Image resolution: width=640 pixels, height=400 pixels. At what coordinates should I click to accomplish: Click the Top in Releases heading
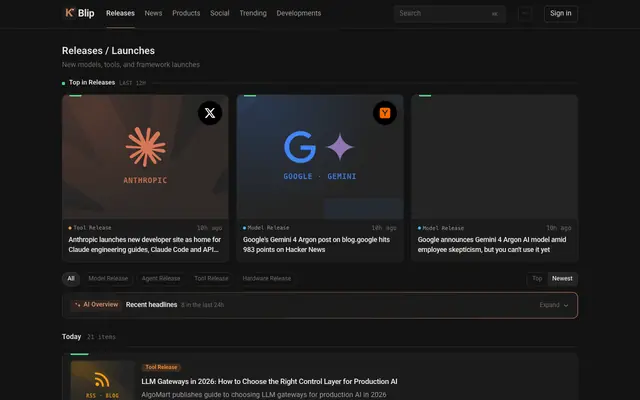coord(92,82)
